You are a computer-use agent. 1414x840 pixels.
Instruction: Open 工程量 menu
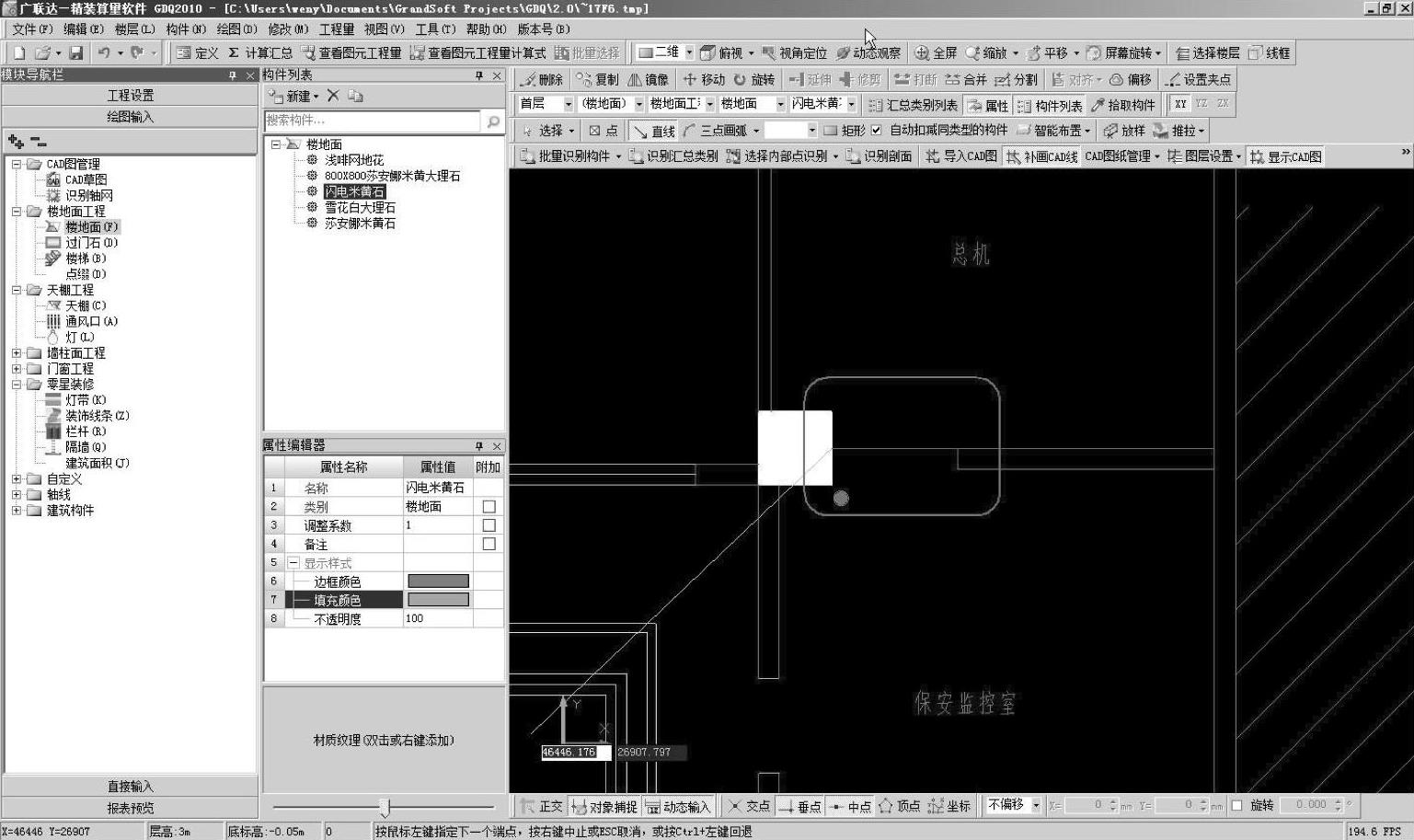pyautogui.click(x=337, y=29)
